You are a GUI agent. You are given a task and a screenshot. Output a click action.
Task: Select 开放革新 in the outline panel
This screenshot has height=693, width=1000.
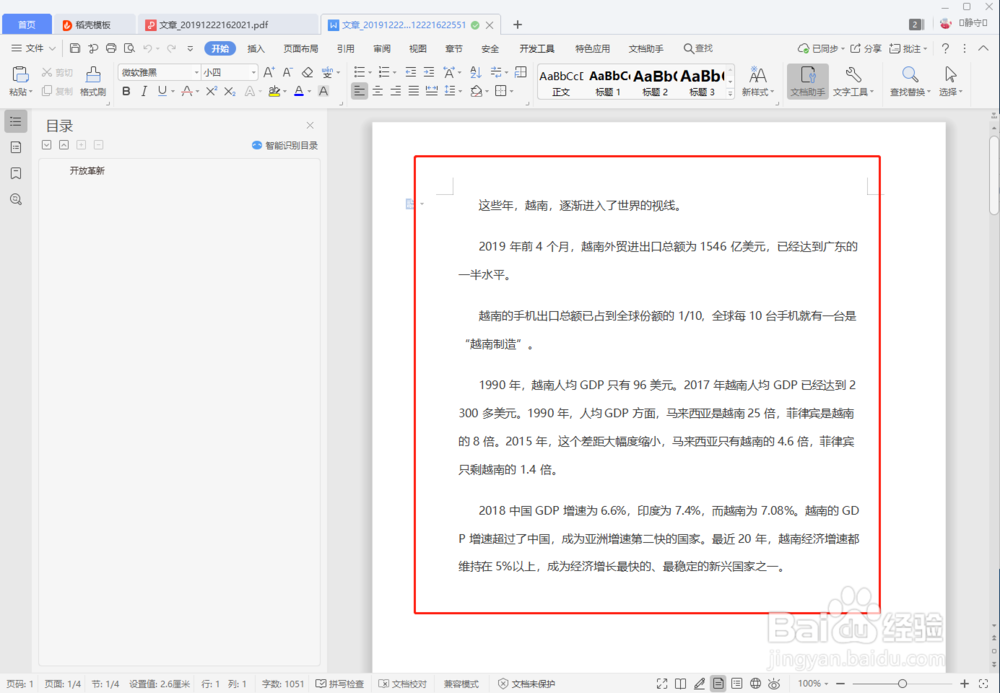click(88, 170)
